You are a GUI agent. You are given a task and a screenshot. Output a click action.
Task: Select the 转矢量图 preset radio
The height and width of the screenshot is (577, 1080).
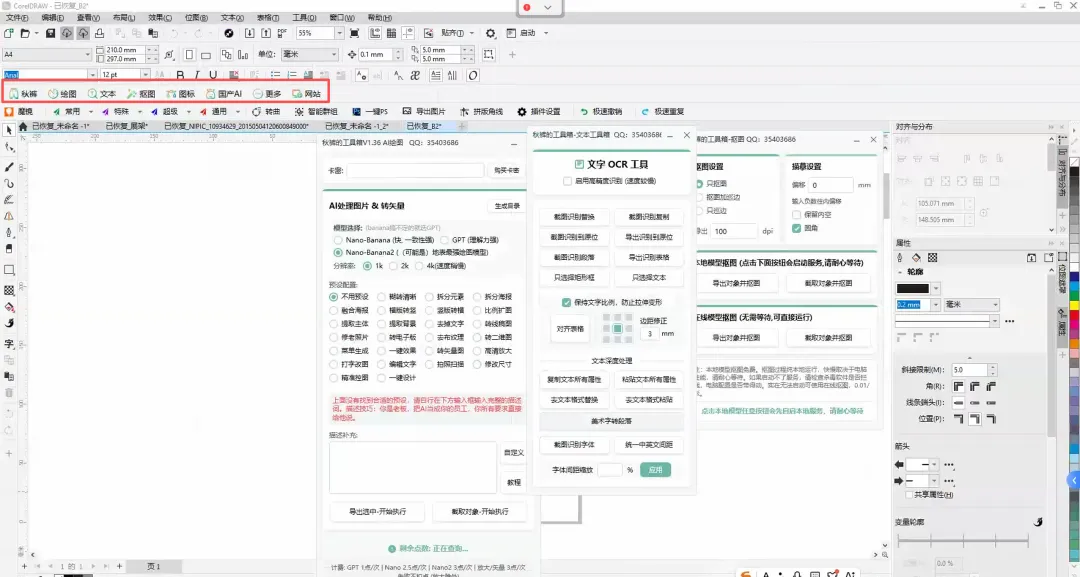(x=429, y=351)
